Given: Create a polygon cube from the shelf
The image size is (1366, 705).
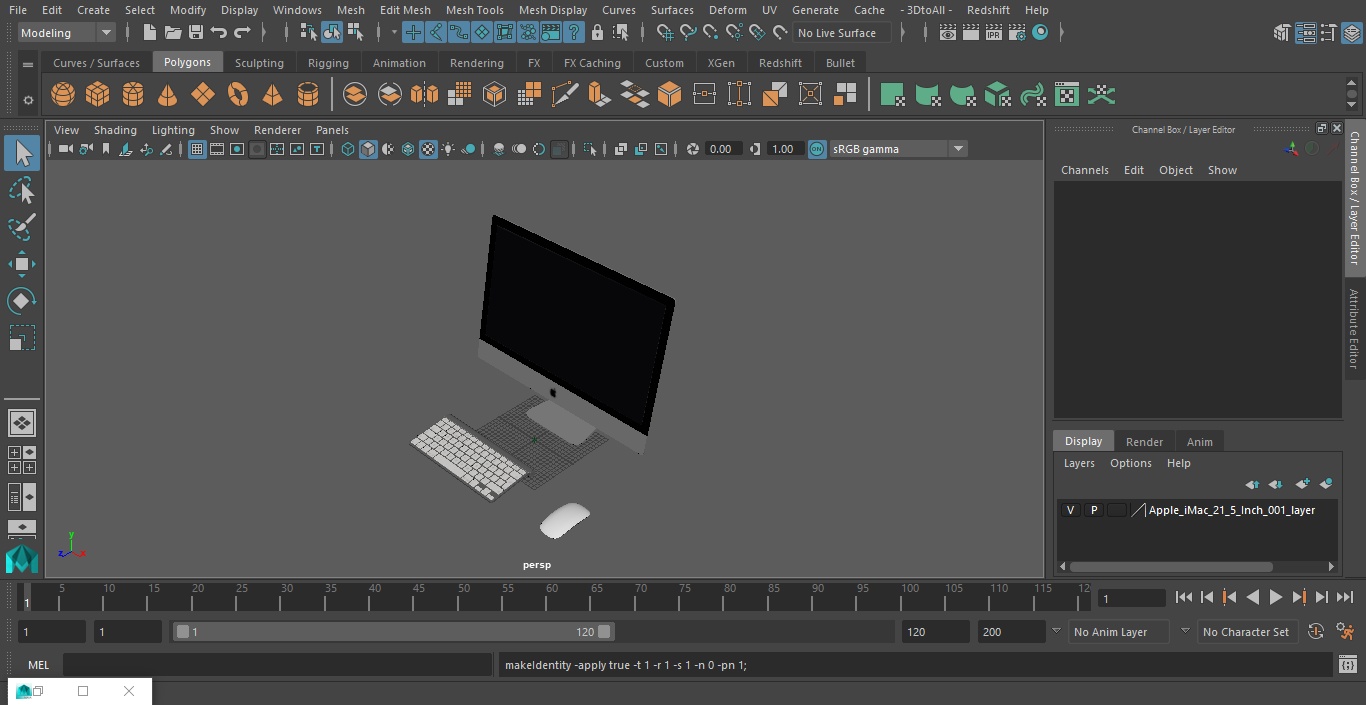Looking at the screenshot, I should (98, 95).
